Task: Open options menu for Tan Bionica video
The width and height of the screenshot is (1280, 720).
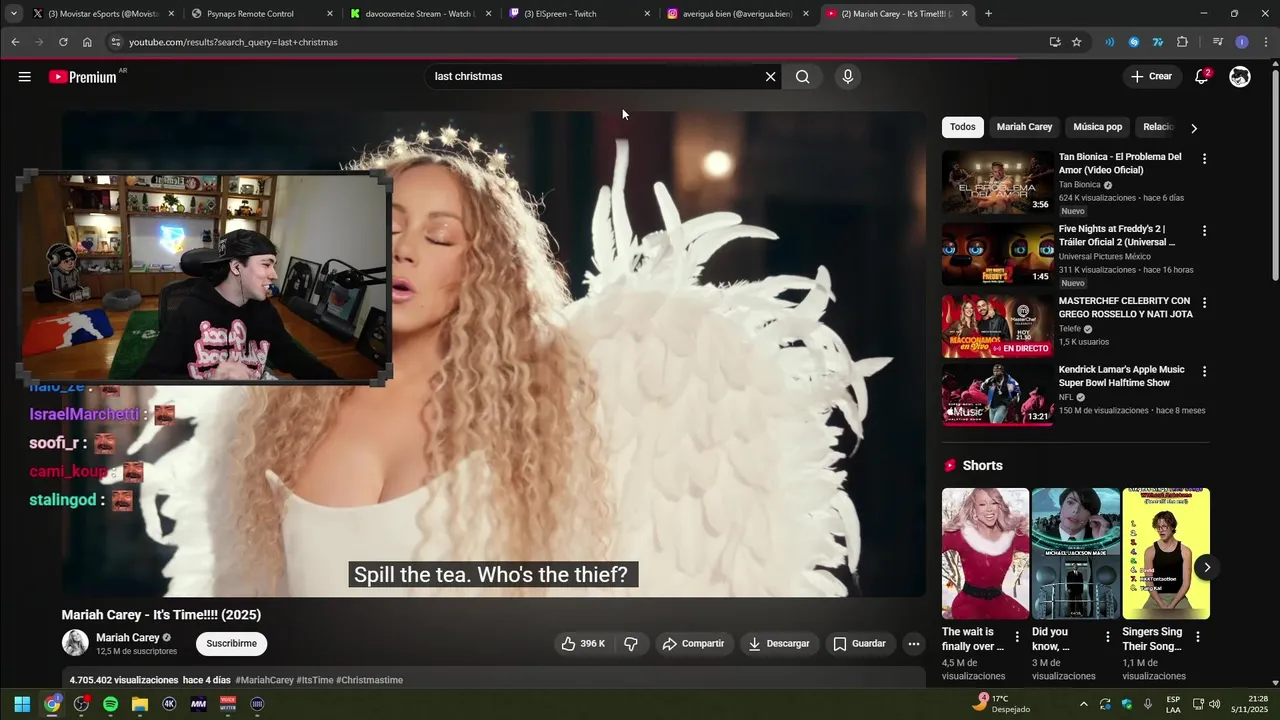Action: 1204,159
